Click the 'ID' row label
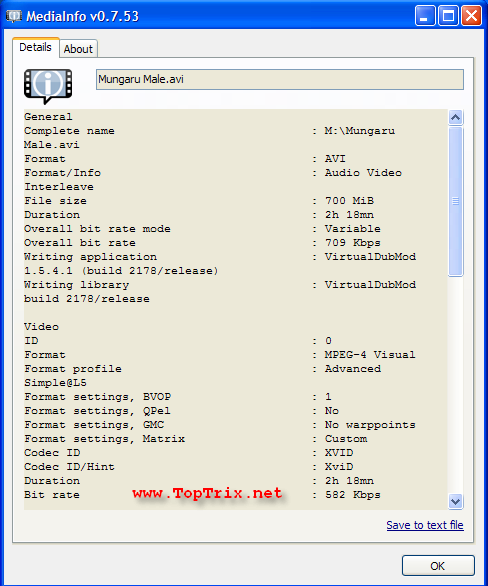 pos(31,341)
